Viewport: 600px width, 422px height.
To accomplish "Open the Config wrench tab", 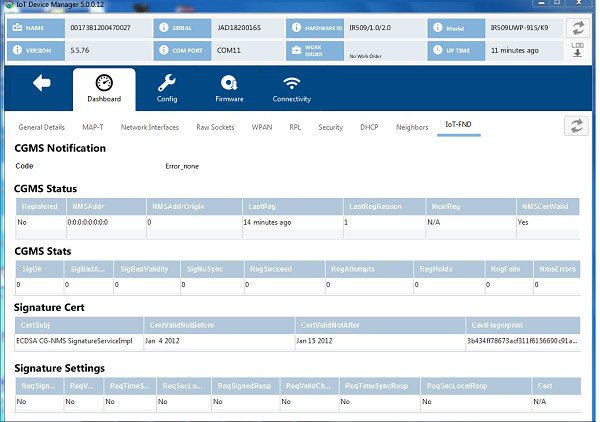I will point(167,89).
